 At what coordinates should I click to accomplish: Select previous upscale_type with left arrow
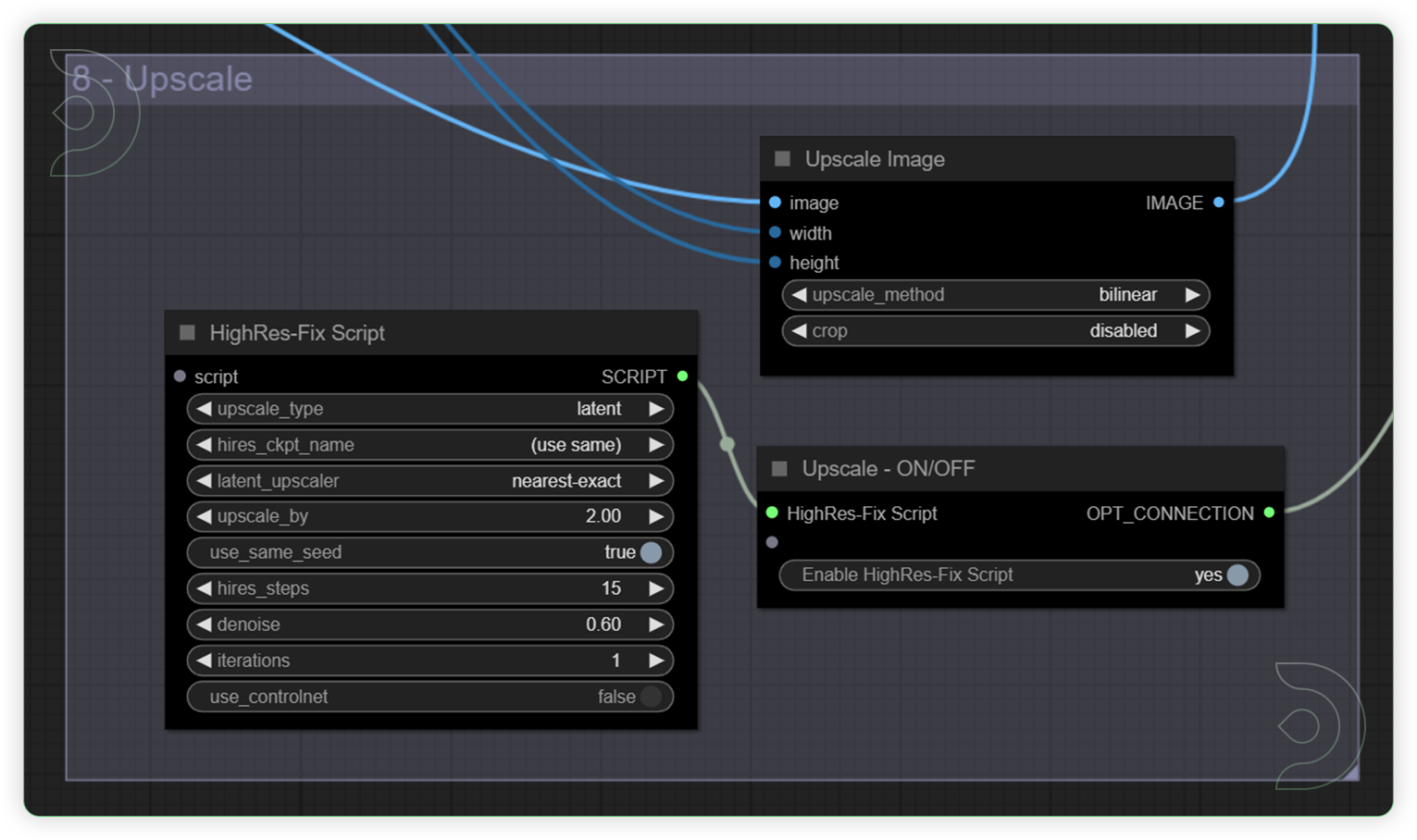(204, 408)
